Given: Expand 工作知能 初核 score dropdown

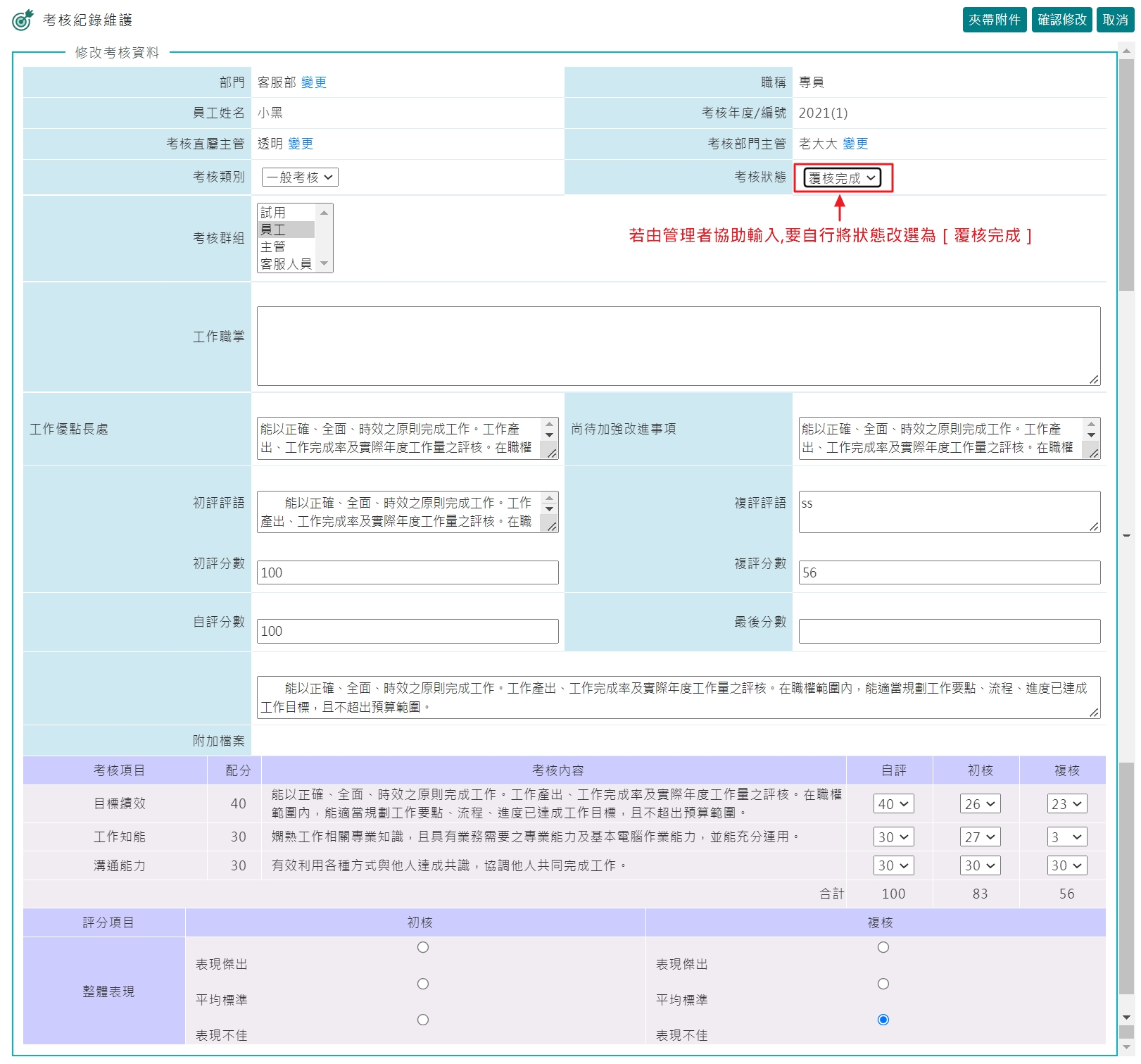Looking at the screenshot, I should pyautogui.click(x=980, y=837).
